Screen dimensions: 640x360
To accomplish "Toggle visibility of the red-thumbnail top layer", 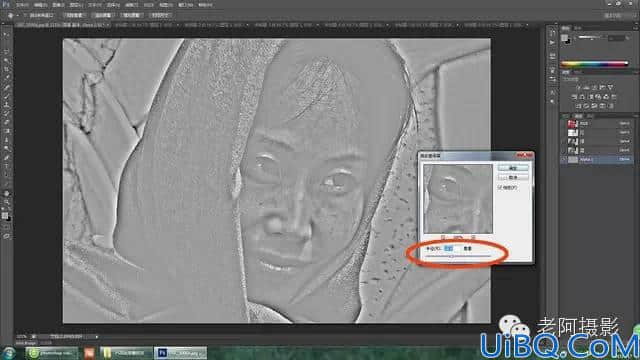I will (x=564, y=123).
